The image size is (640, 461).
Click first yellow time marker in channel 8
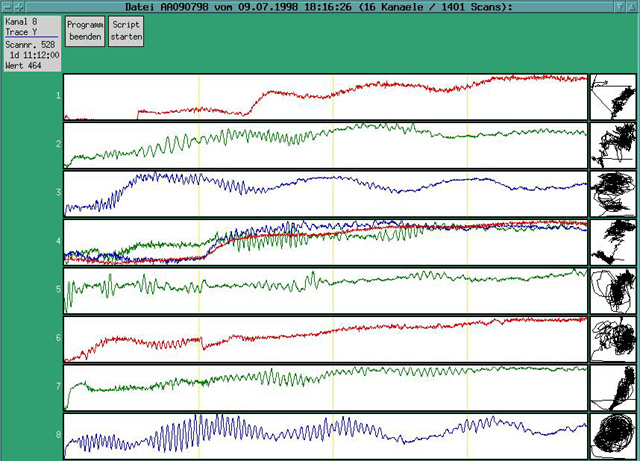click(199, 436)
